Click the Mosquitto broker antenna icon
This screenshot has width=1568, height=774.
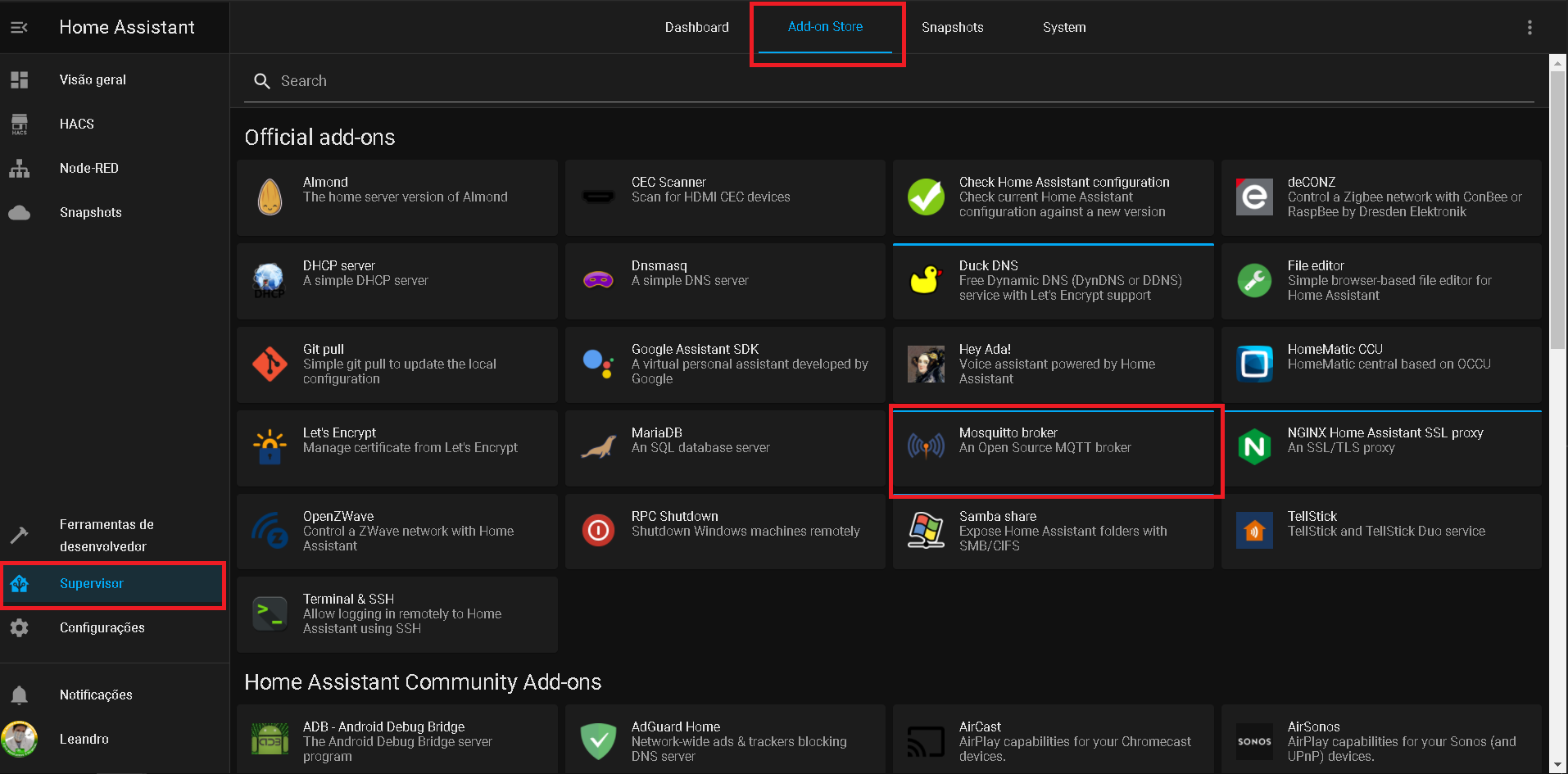(926, 447)
